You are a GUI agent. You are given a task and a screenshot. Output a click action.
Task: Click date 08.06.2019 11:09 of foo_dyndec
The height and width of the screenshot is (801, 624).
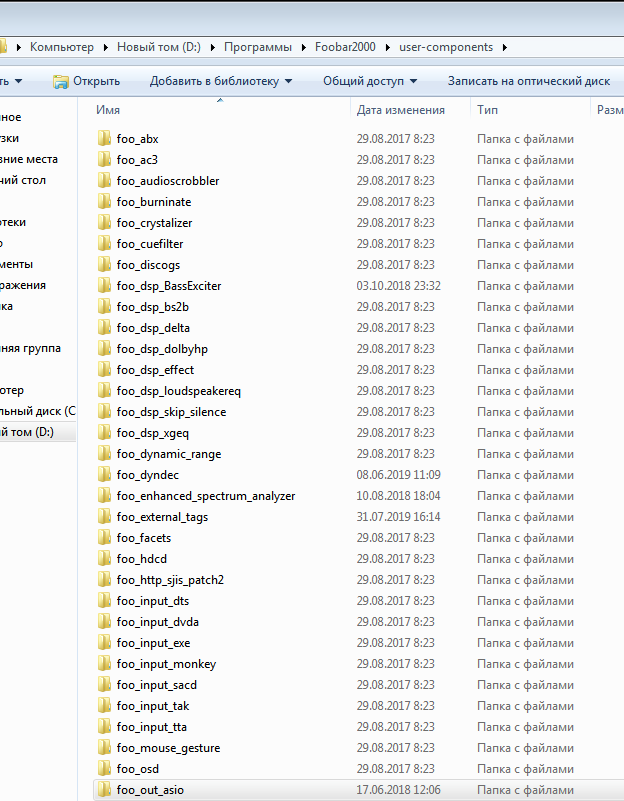(x=398, y=475)
